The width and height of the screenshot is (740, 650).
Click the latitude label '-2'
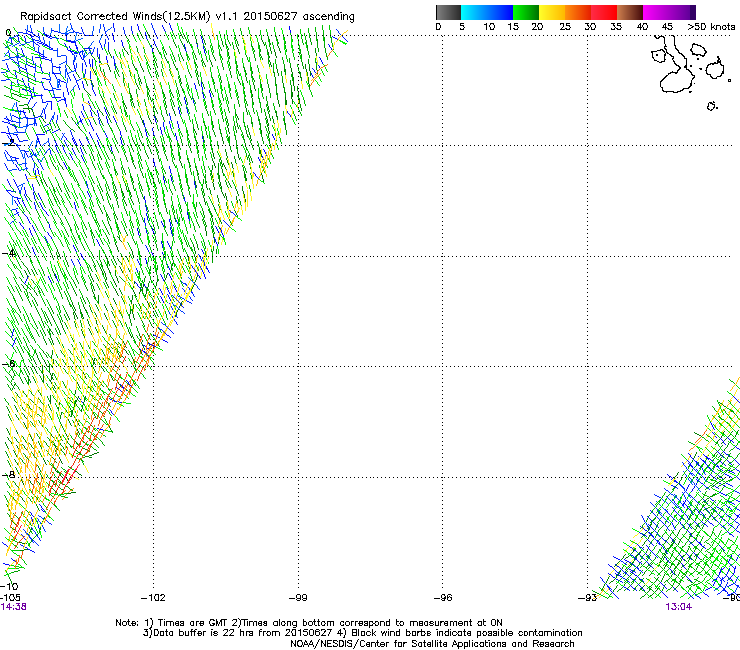click(x=9, y=143)
